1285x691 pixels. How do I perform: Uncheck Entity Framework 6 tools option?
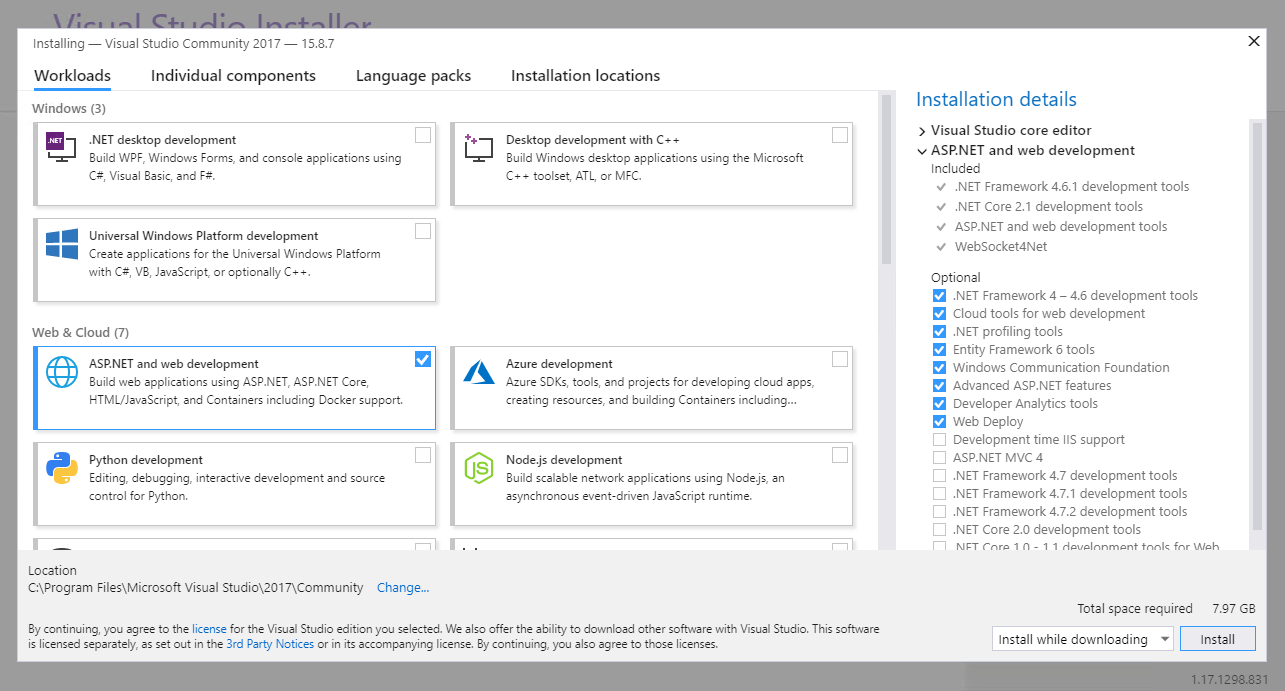pyautogui.click(x=939, y=350)
